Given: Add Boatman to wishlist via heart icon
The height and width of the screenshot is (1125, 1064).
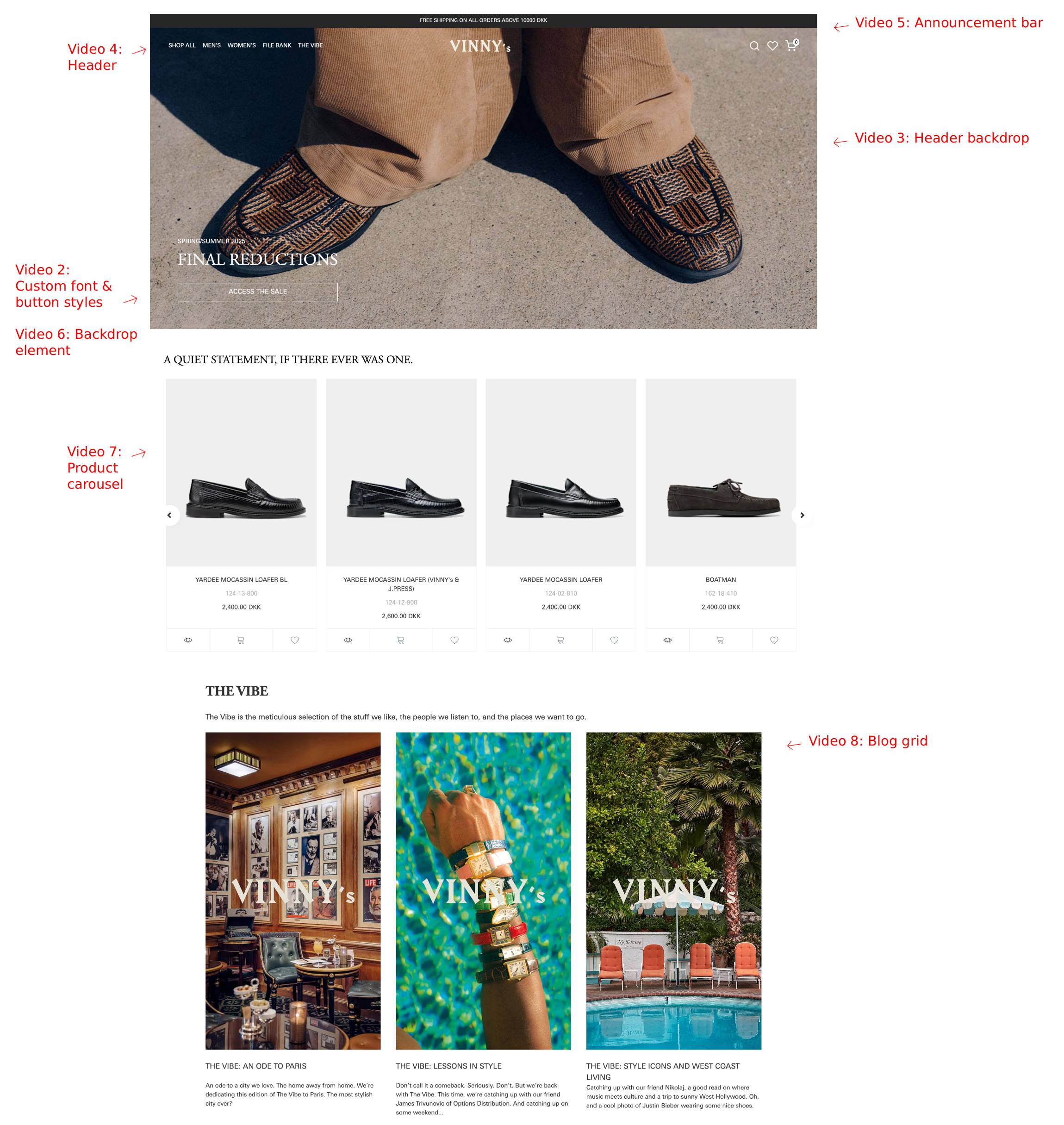Looking at the screenshot, I should [774, 640].
